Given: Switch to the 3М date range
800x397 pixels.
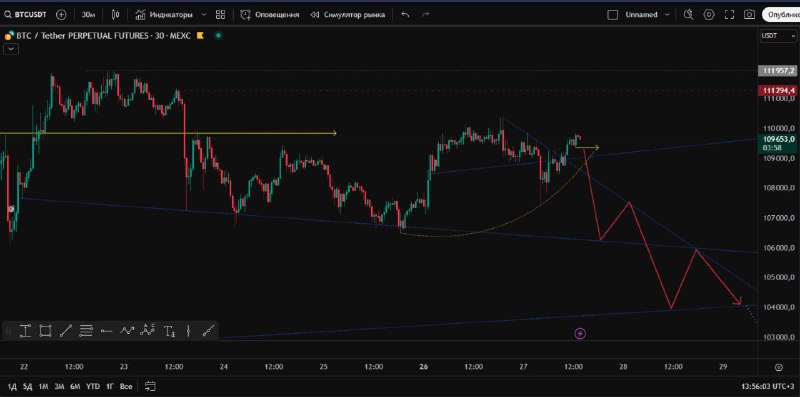Looking at the screenshot, I should point(59,387).
